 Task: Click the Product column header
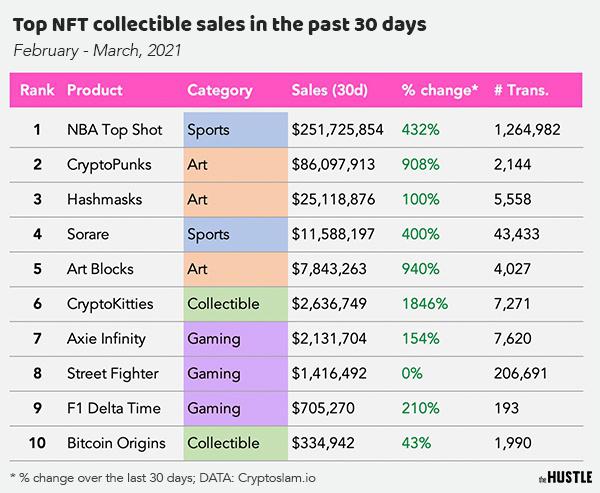(x=95, y=91)
